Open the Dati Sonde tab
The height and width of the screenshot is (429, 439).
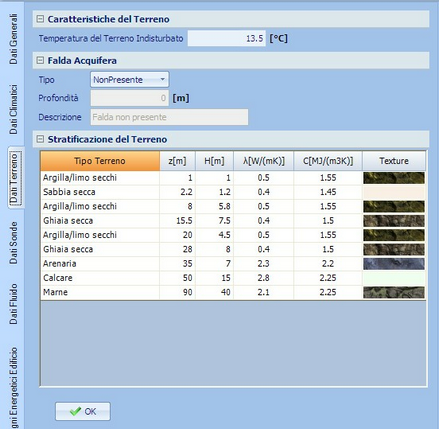(13, 243)
